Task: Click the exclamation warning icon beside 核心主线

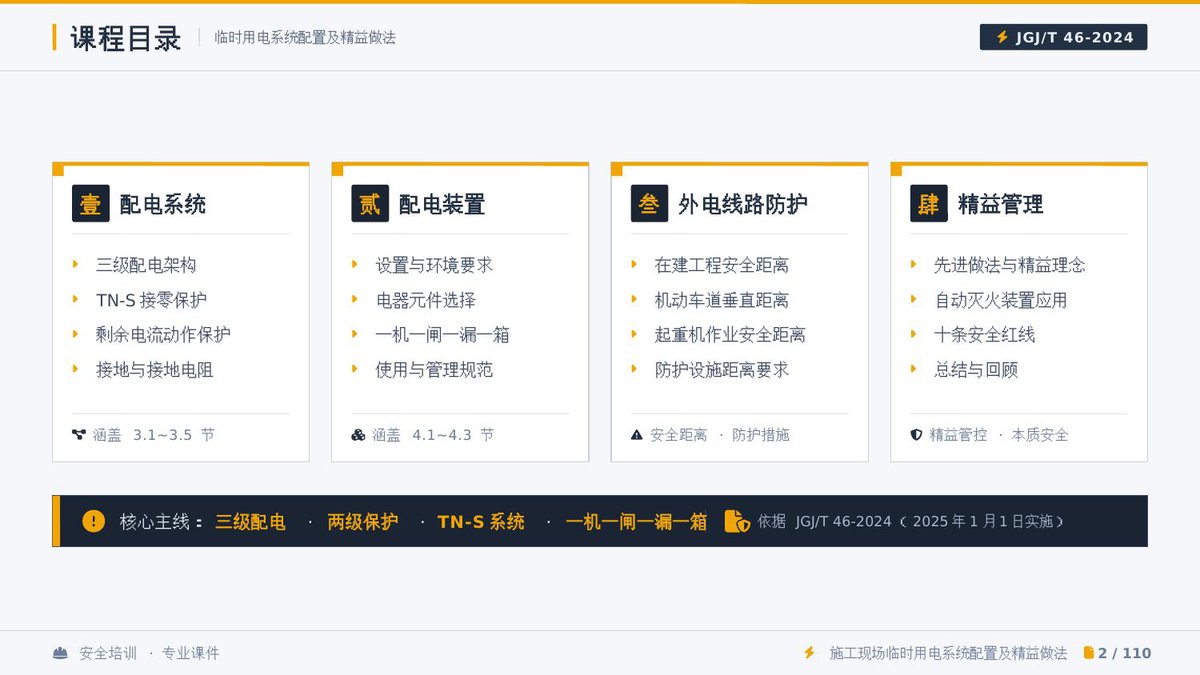Action: (93, 521)
